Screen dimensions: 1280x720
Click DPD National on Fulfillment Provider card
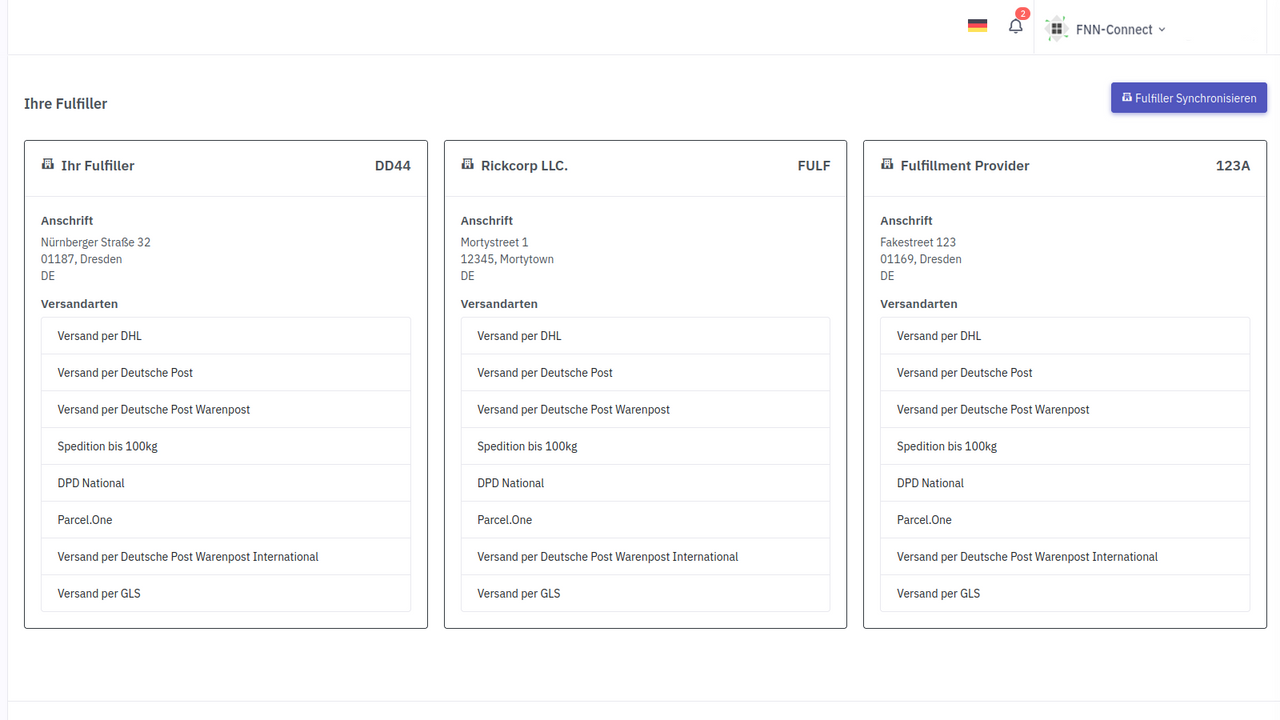coord(929,483)
